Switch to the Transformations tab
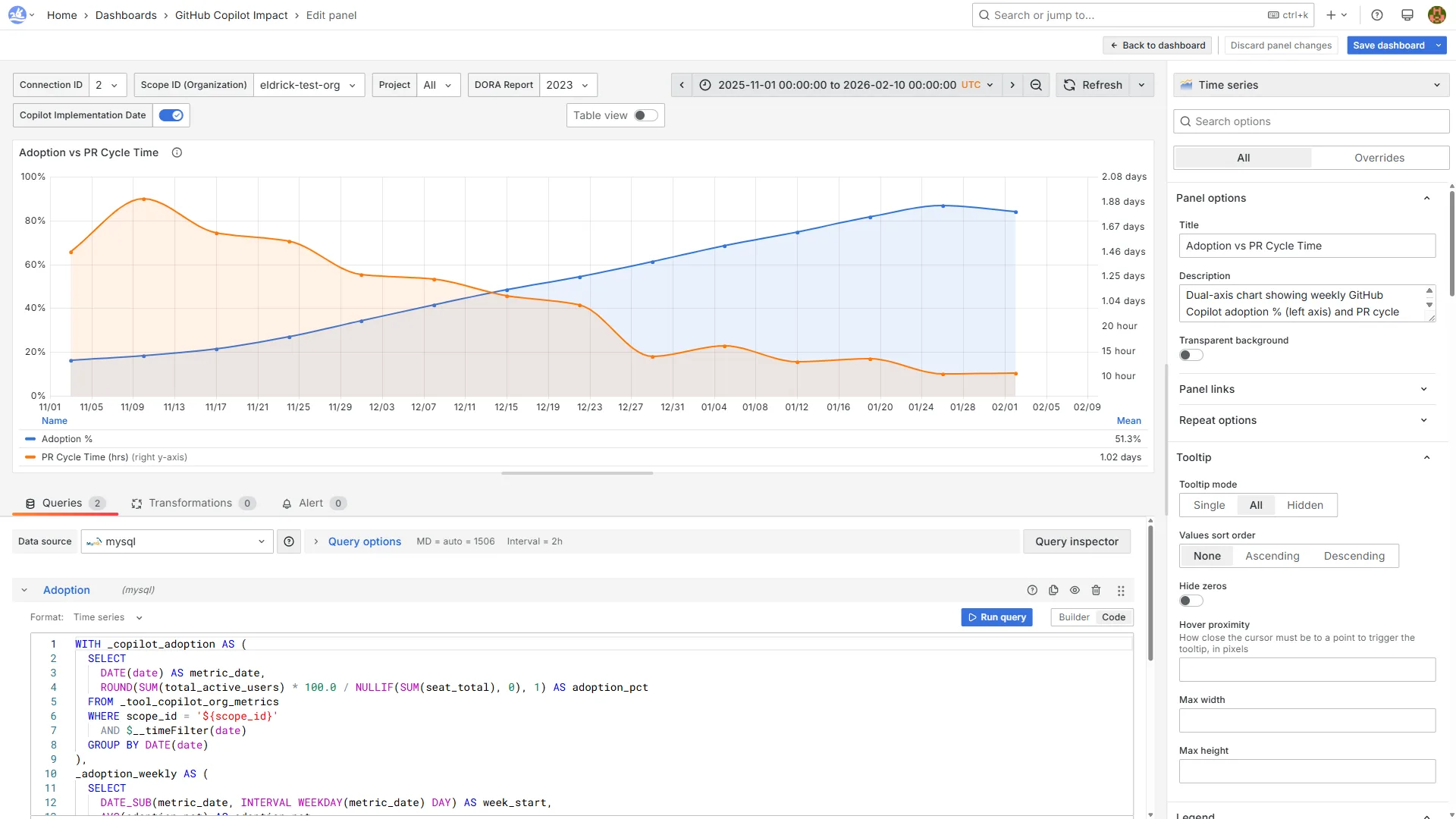 [x=190, y=503]
